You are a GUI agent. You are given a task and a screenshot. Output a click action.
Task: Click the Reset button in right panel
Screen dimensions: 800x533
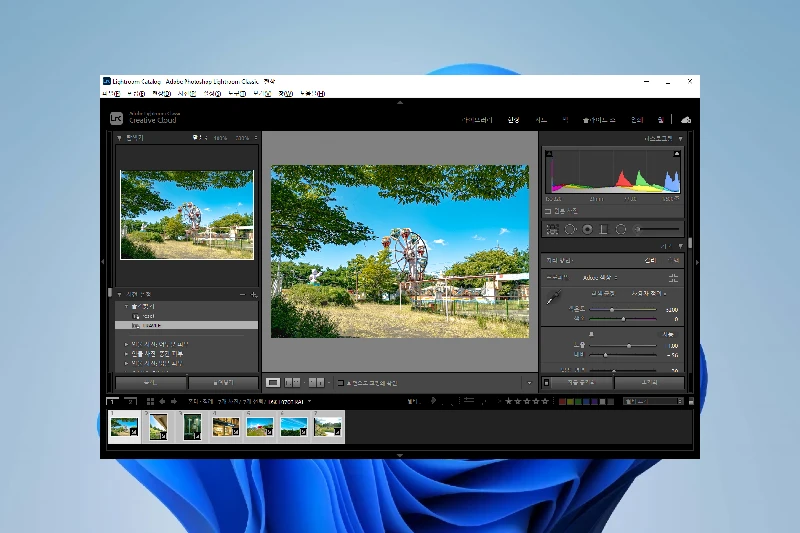[x=649, y=382]
